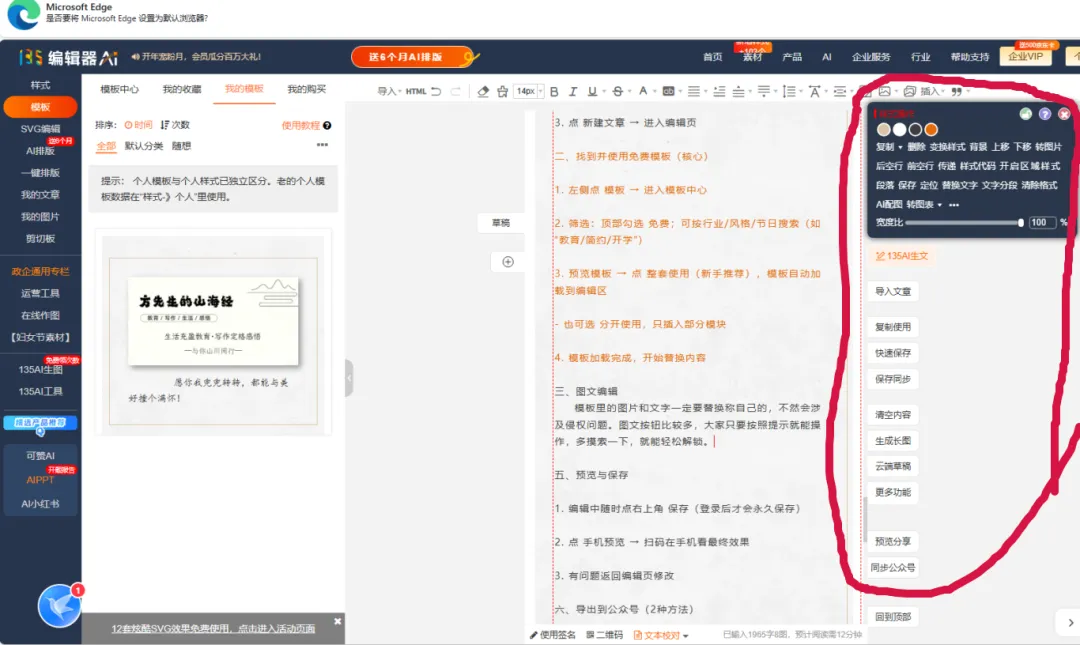Add a new draft with the plus icon
Screen dimensions: 1080x645
click(508, 262)
